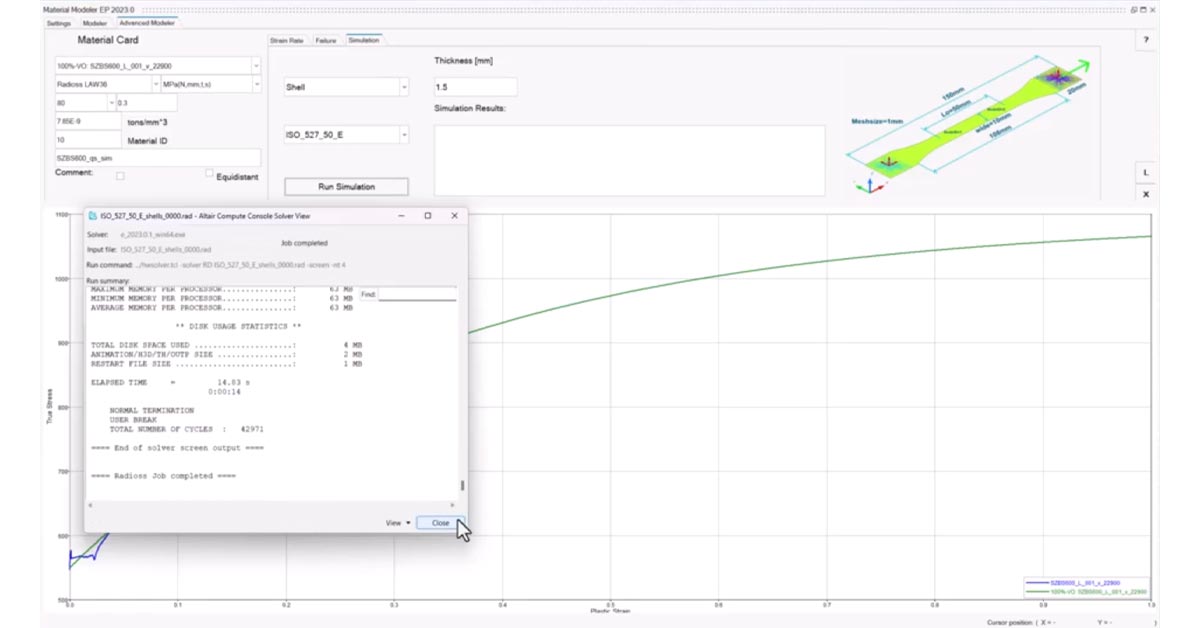This screenshot has height=628, width=1200.
Task: Maximize the Solver View dialog
Action: tap(427, 216)
